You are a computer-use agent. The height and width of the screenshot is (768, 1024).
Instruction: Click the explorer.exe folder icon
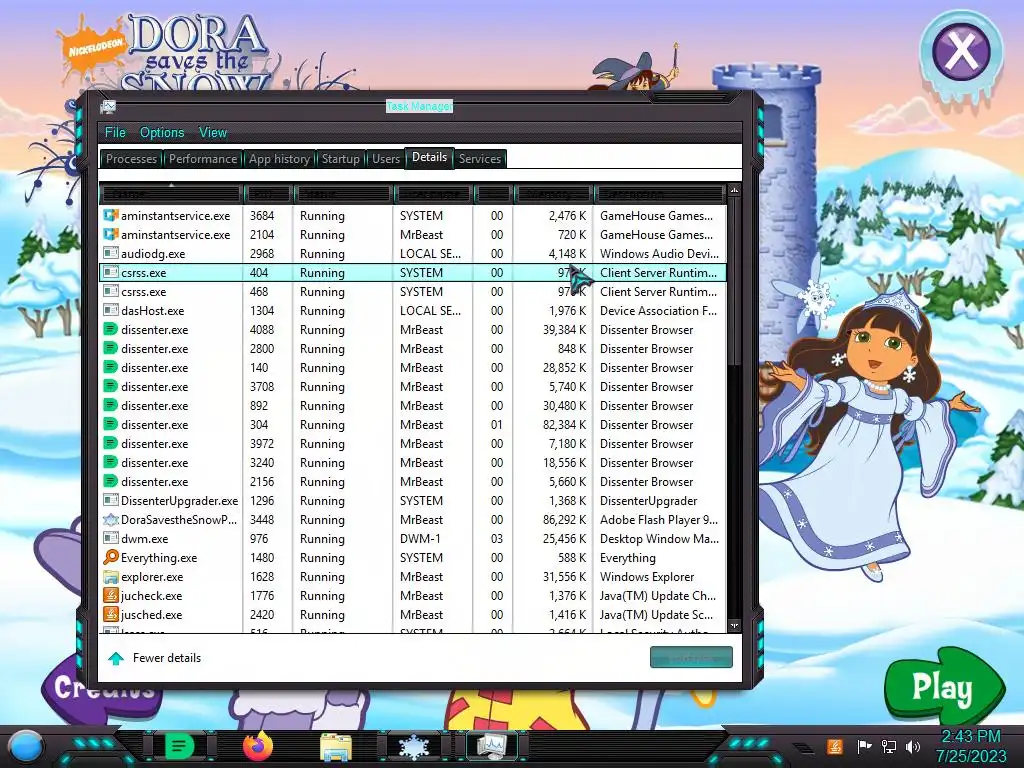click(x=111, y=576)
